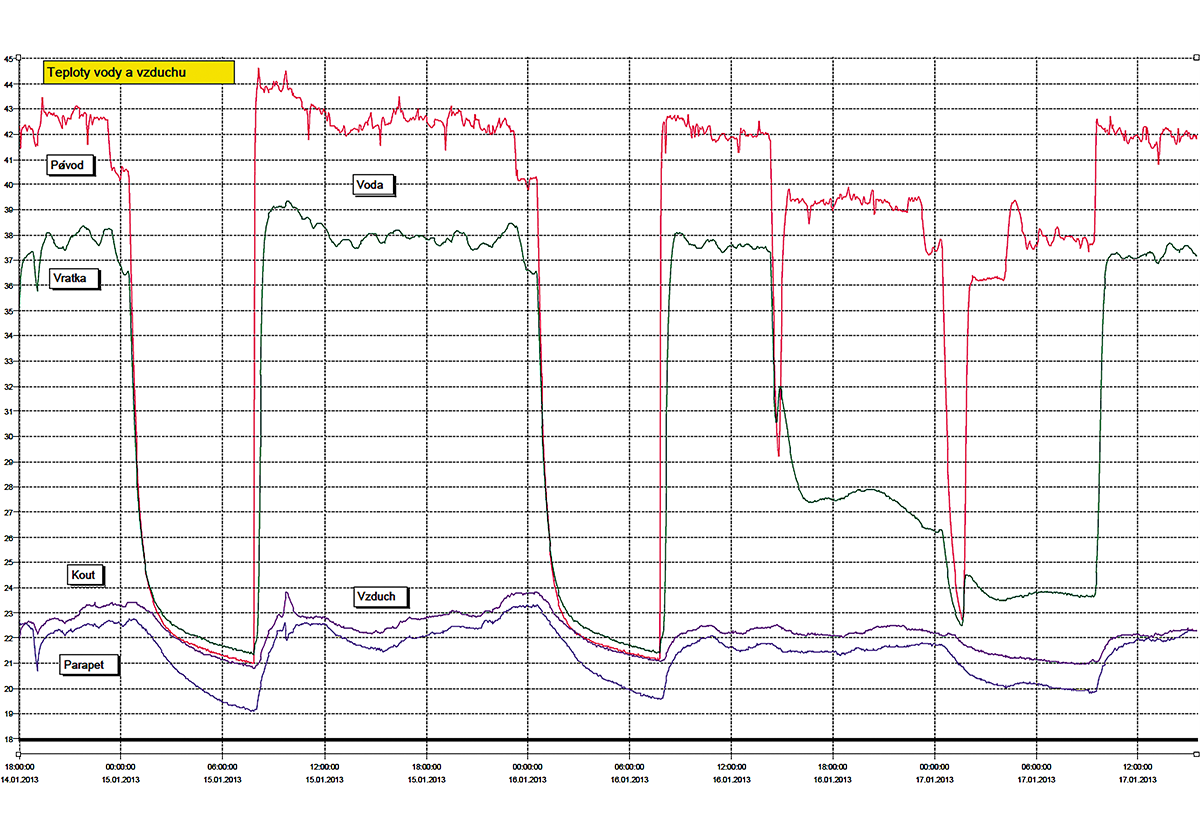
Task: Click x-axis label '18:00:00 14.01.2013'
Action: [19, 771]
